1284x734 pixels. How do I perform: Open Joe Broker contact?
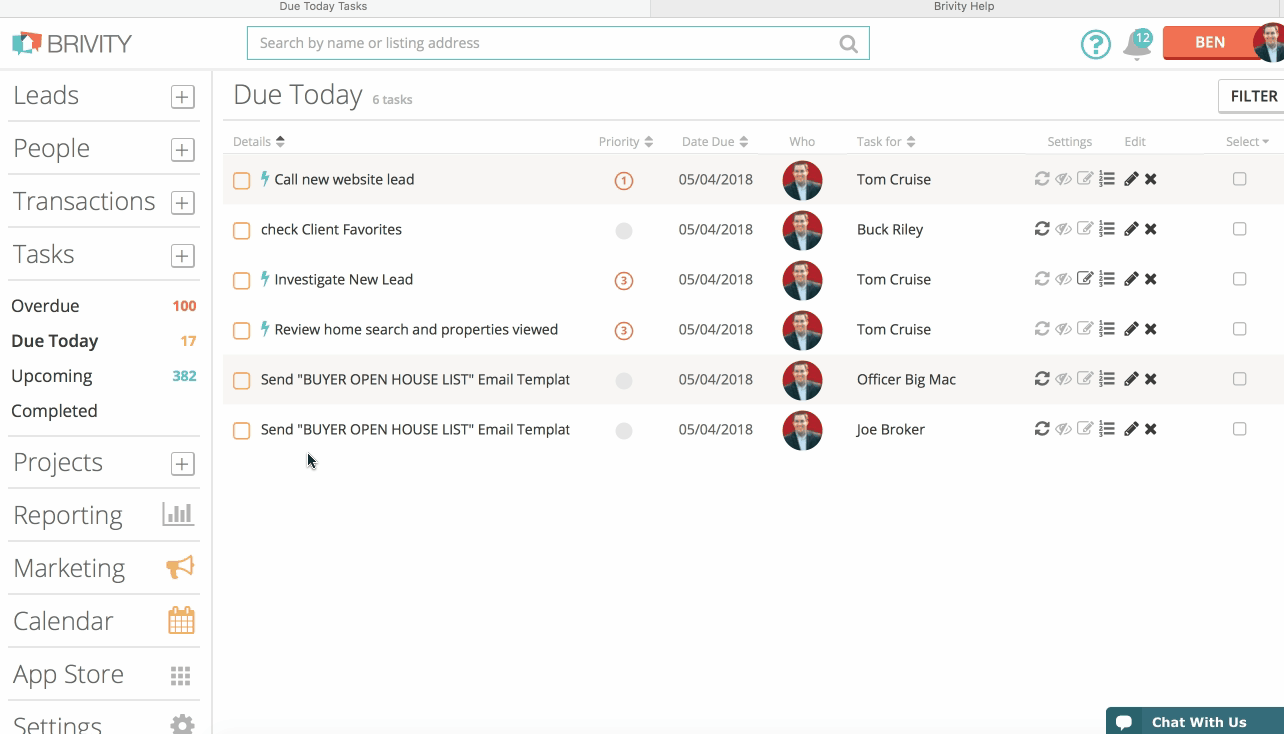coord(891,429)
